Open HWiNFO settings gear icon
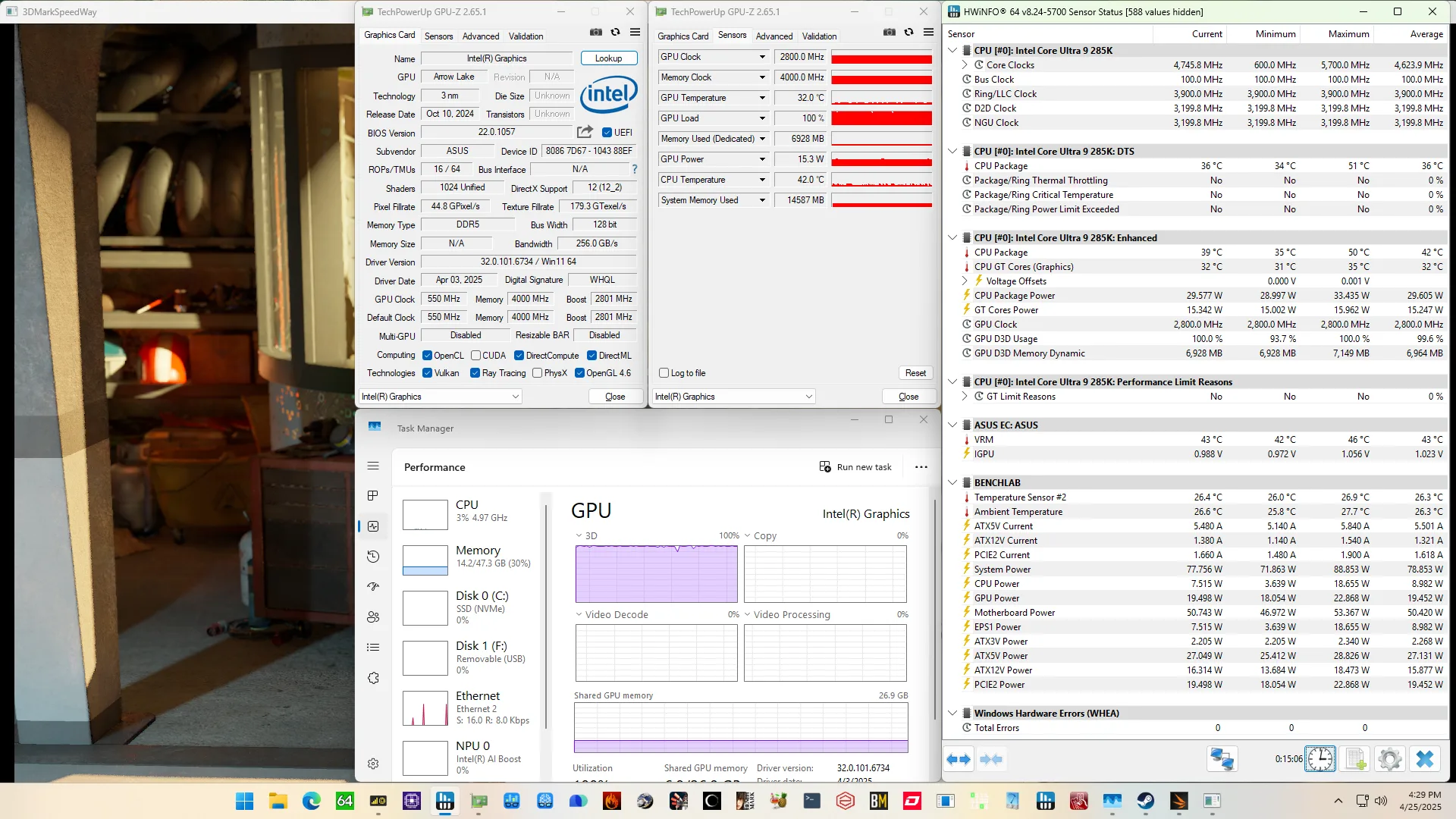 (x=1390, y=759)
